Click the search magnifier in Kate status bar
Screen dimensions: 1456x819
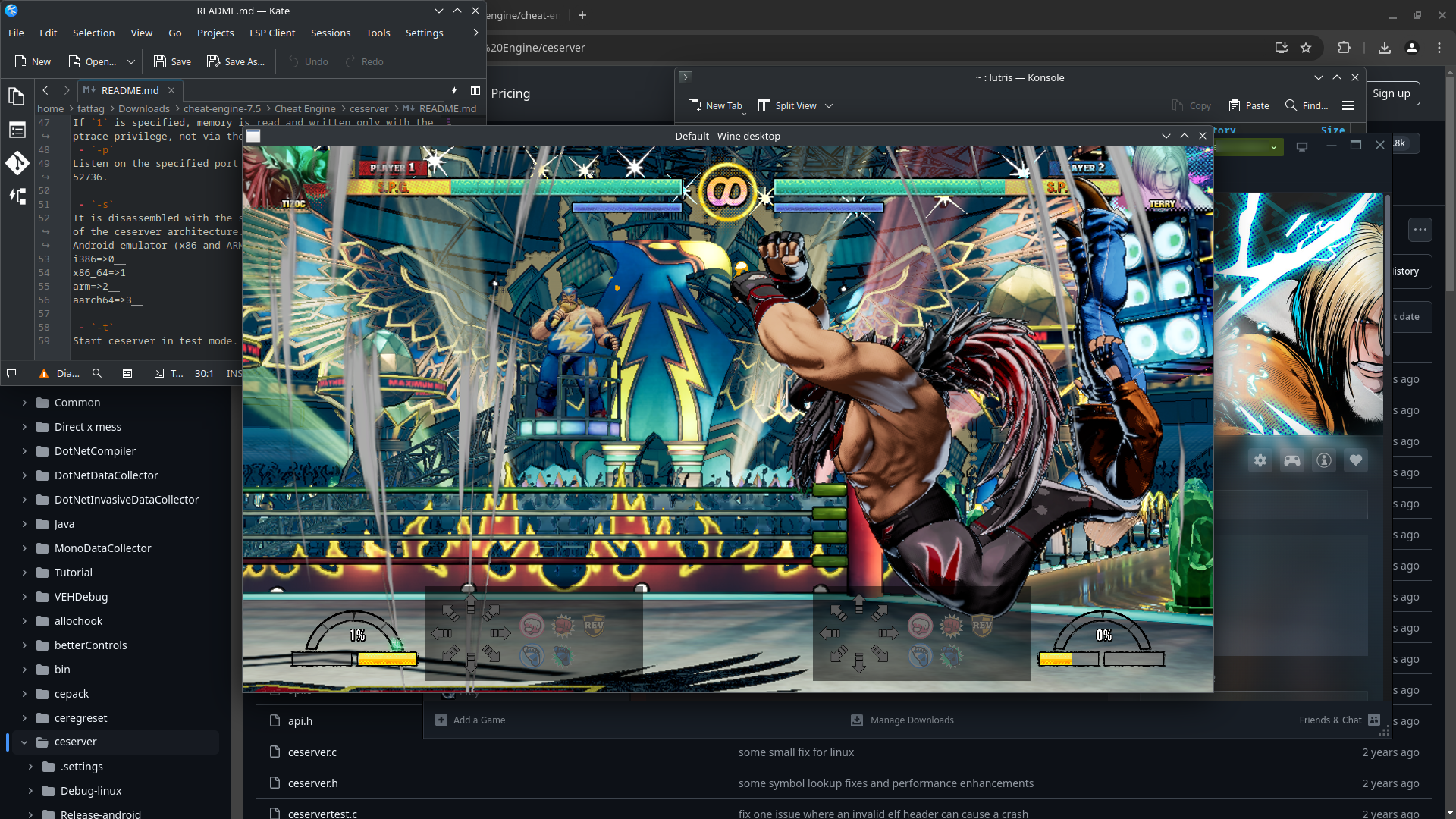tap(97, 373)
